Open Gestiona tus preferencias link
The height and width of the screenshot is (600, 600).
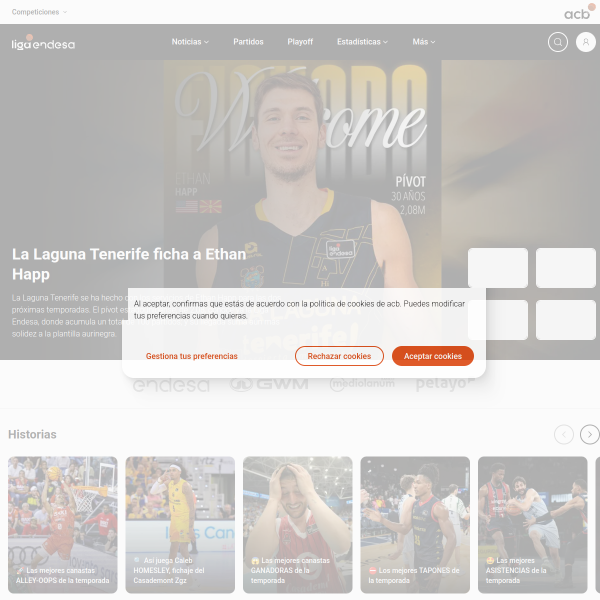click(191, 356)
